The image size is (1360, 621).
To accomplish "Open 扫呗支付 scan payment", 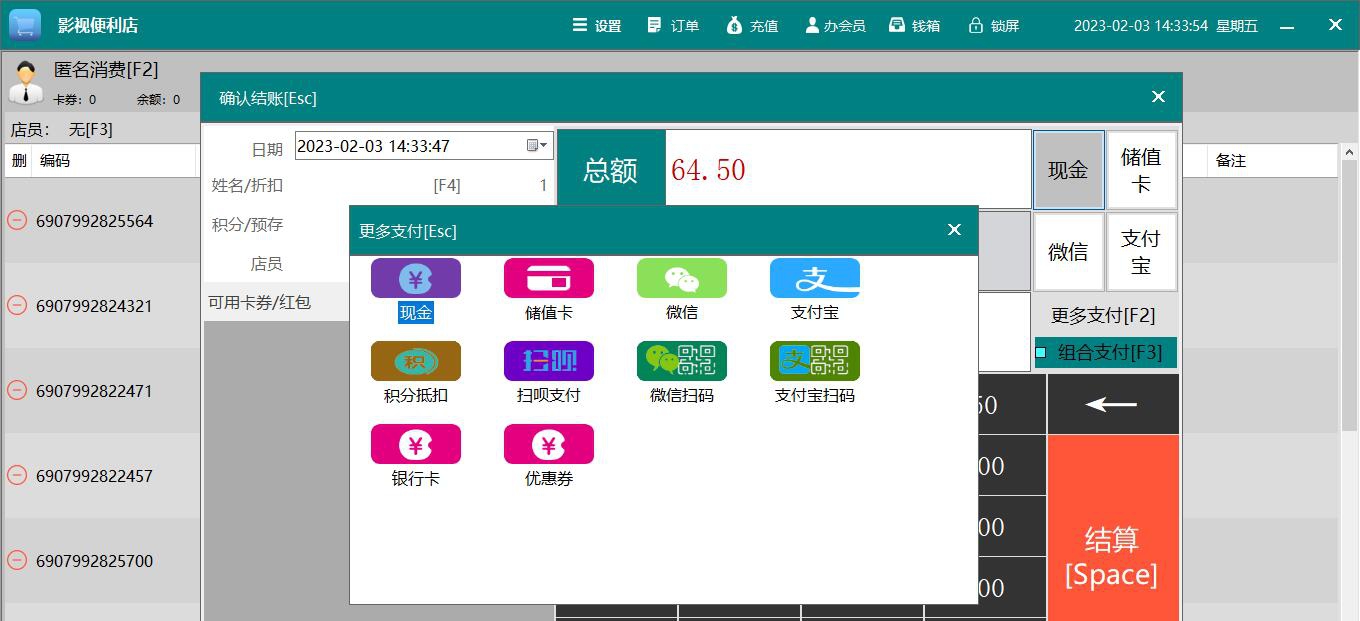I will [548, 360].
